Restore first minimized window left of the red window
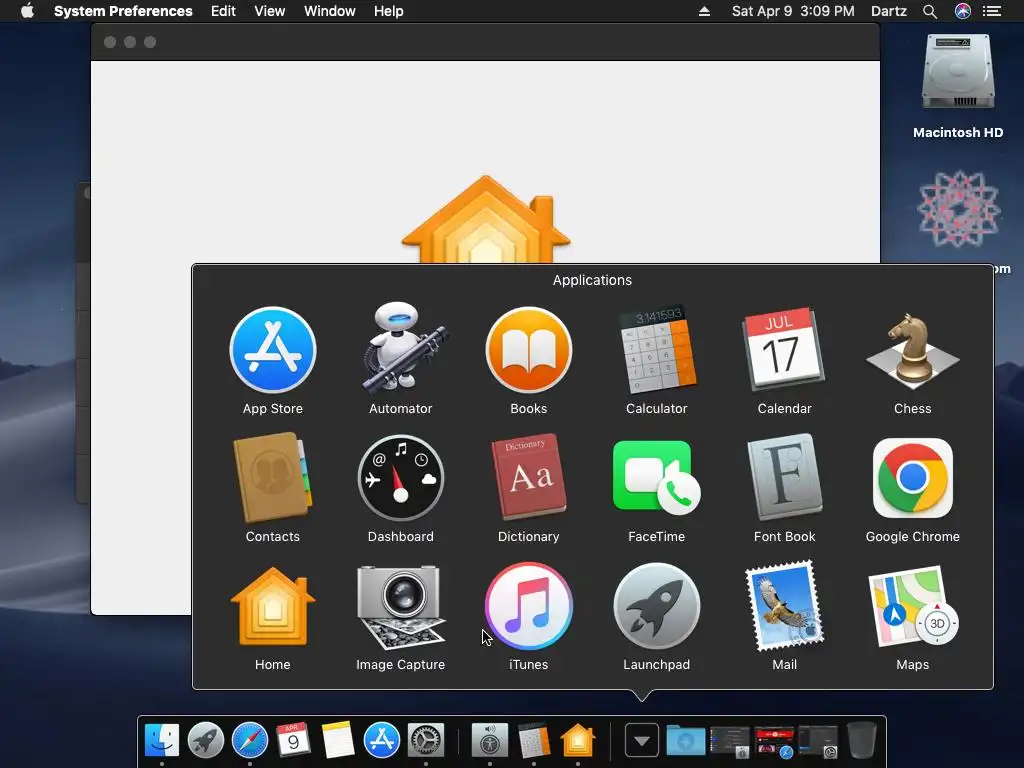Screen dimensions: 1024x768 click(x=730, y=742)
